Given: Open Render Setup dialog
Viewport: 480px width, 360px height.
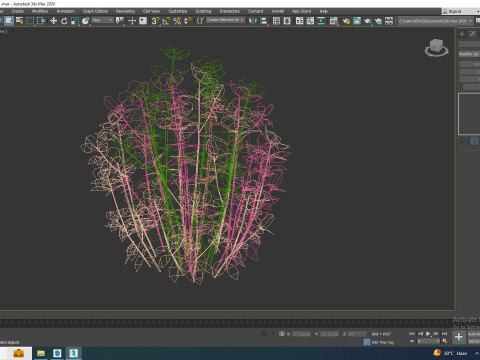Looking at the screenshot, I should click(x=346, y=21).
